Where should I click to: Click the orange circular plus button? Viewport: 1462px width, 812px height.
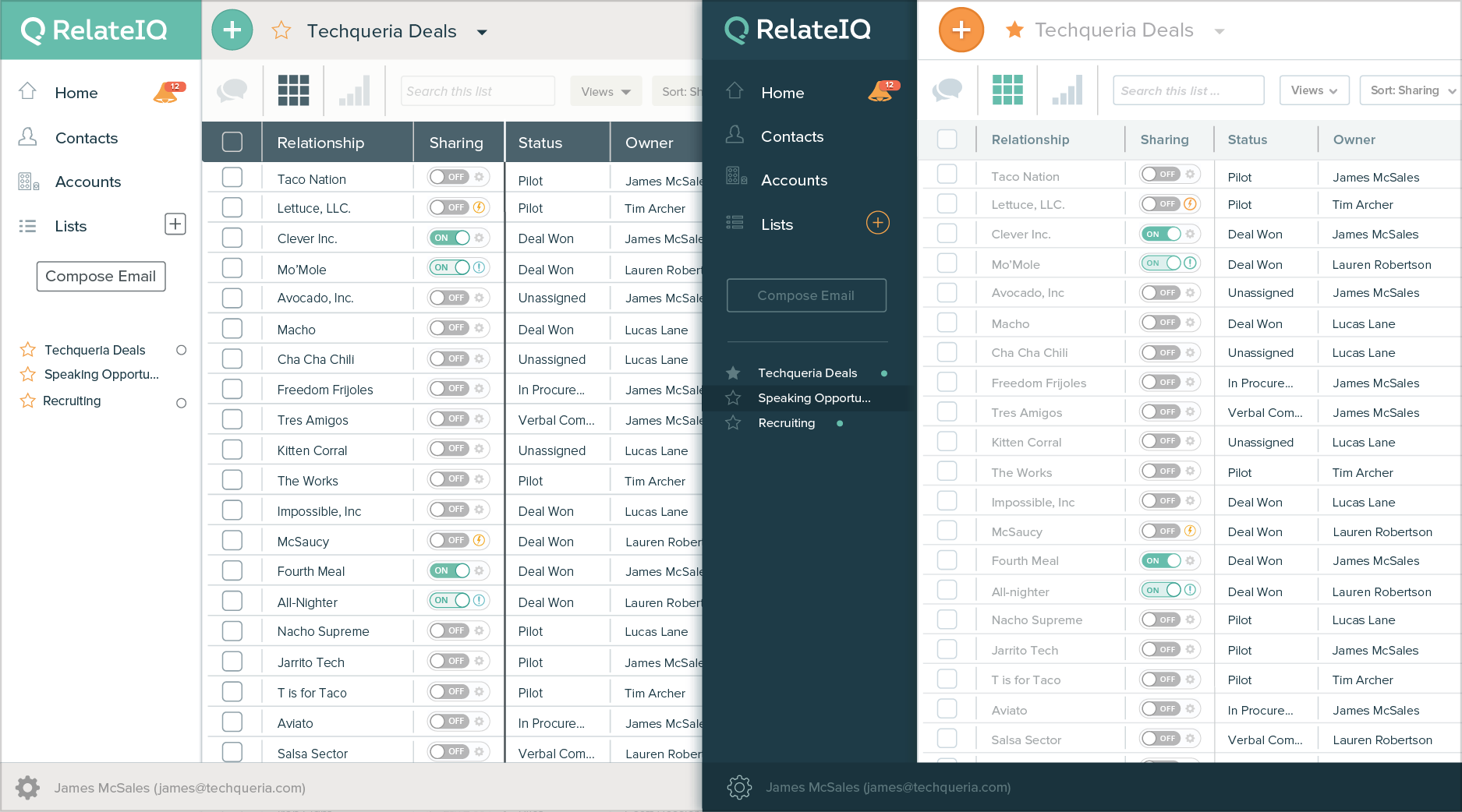pos(961,30)
